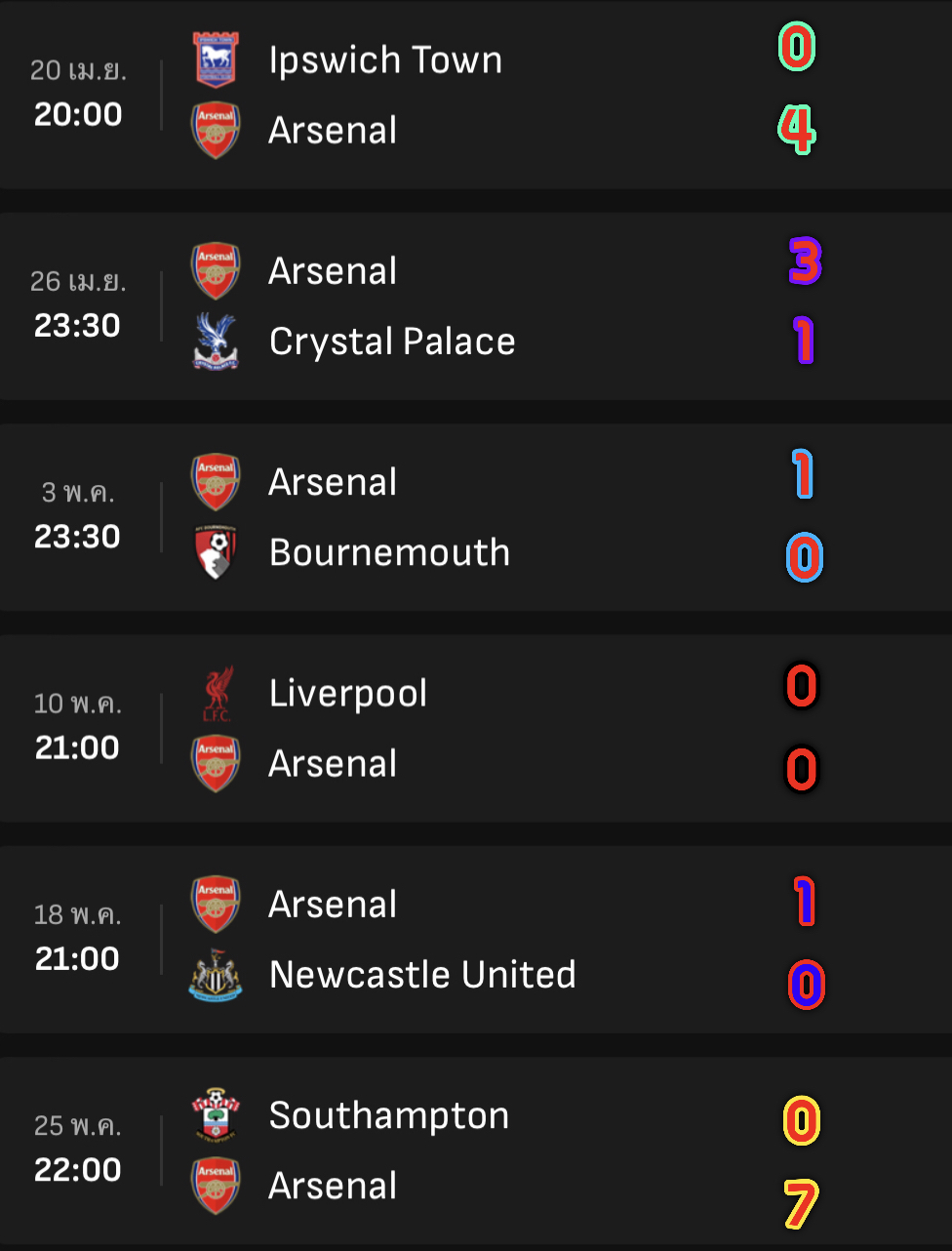The height and width of the screenshot is (1251, 952).
Task: Select the 22:00 kickoff on 25 พ.ค.
Action: (x=77, y=1170)
